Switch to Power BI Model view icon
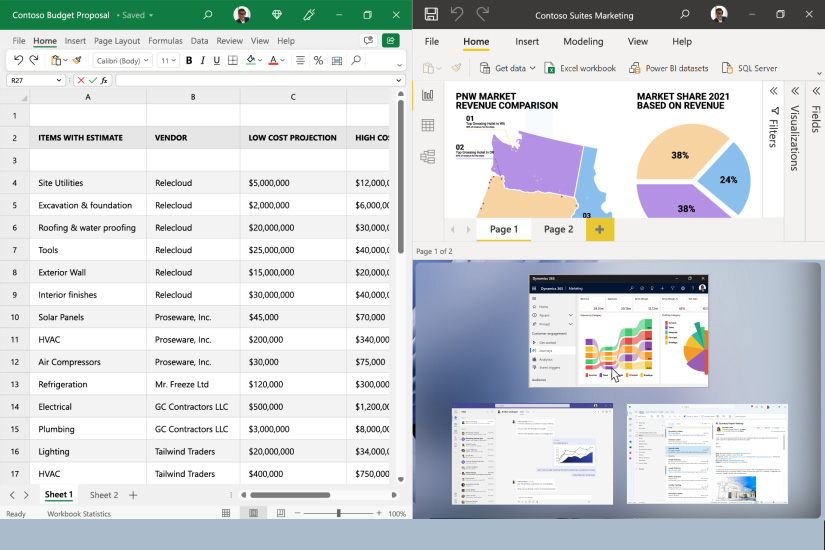 (428, 156)
